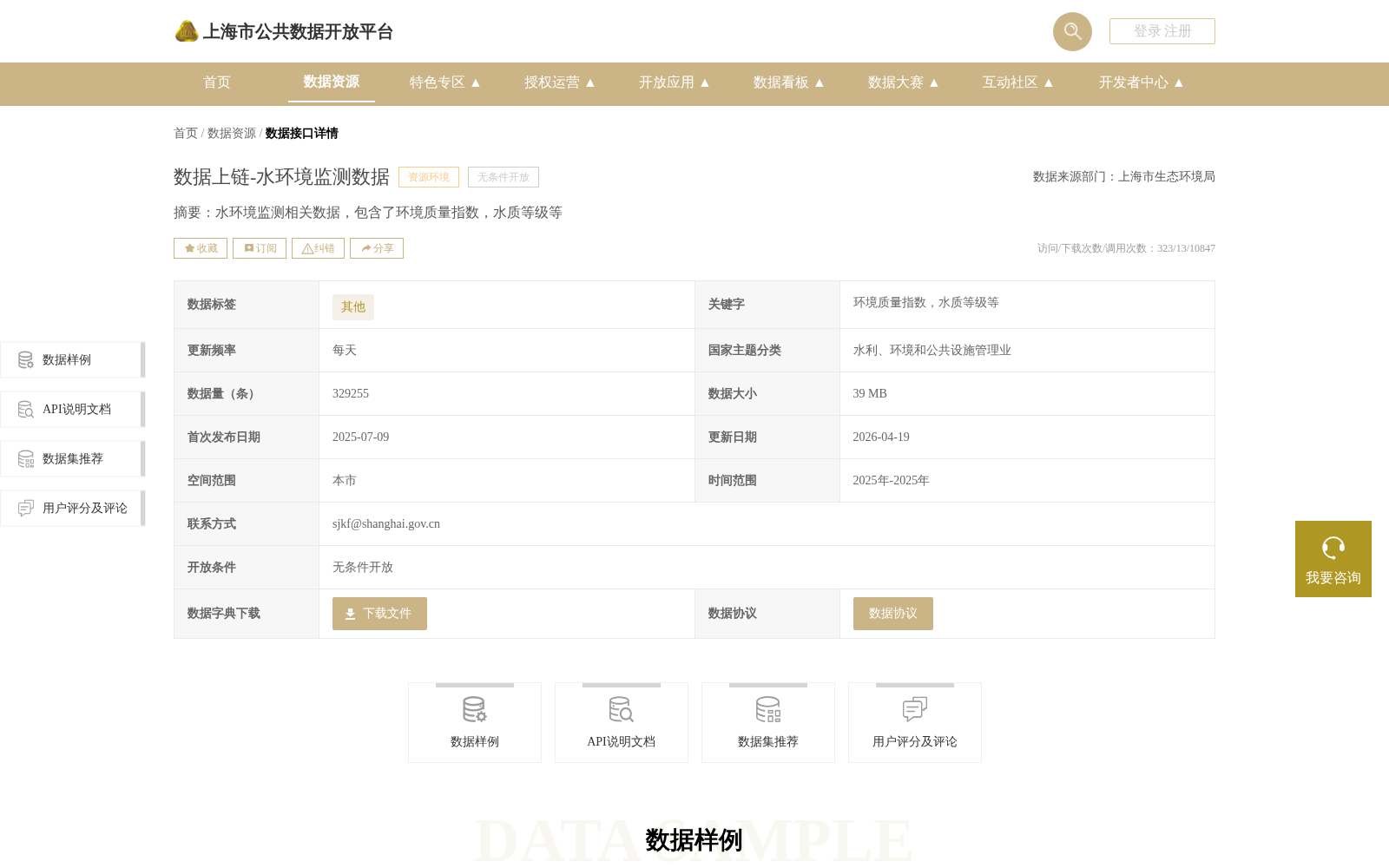Viewport: 1389px width, 868px height.
Task: Expand the 互动社区 menu
Action: click(x=1018, y=82)
